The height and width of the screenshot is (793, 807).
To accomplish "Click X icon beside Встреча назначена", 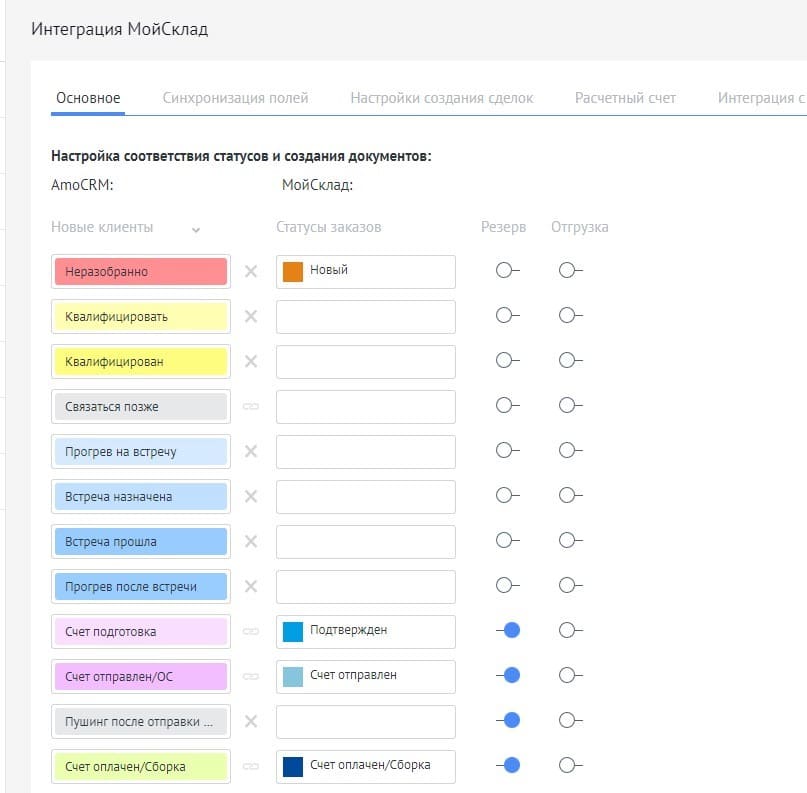I will (x=251, y=496).
